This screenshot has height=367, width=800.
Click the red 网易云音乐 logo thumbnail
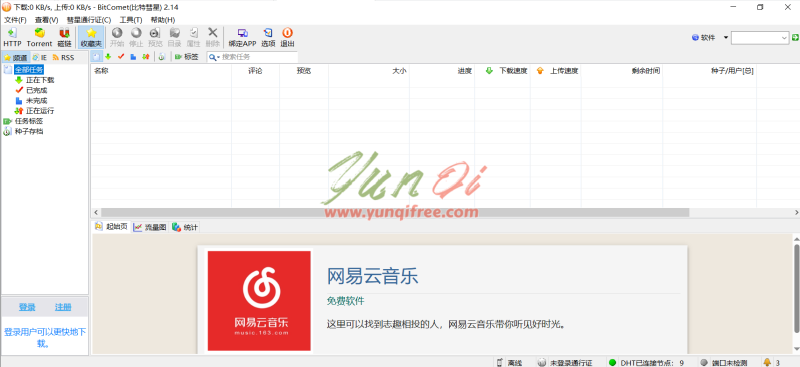pos(259,300)
